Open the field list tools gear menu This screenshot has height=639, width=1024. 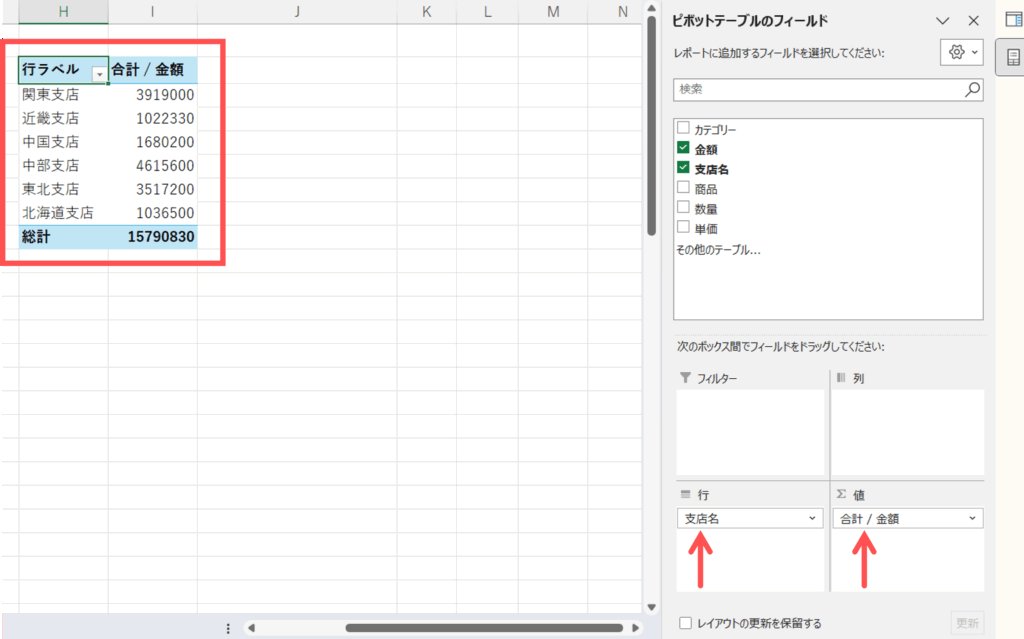click(962, 52)
